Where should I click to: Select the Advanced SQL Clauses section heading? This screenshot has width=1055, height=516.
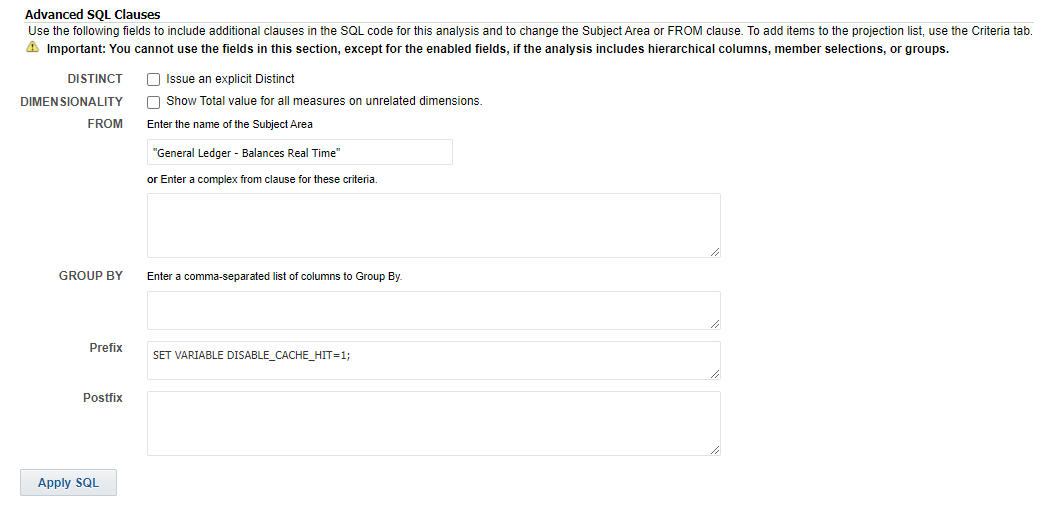[x=93, y=14]
